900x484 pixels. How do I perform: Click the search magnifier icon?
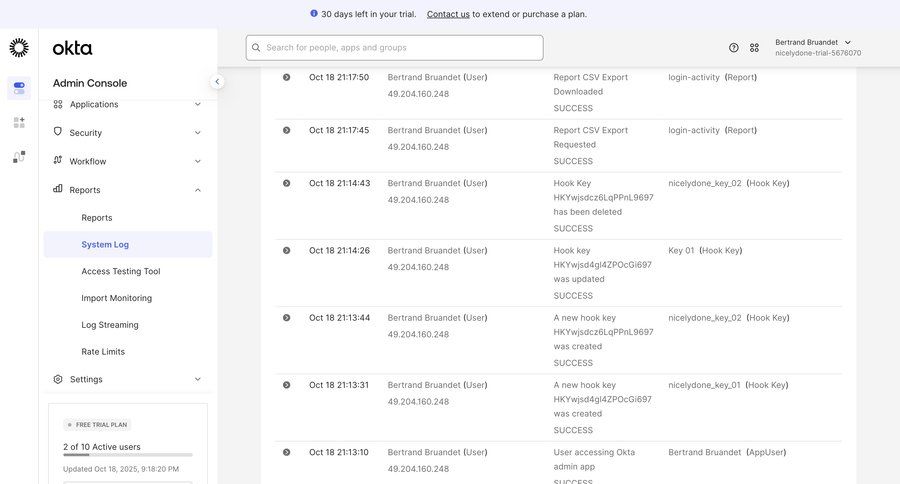[256, 48]
